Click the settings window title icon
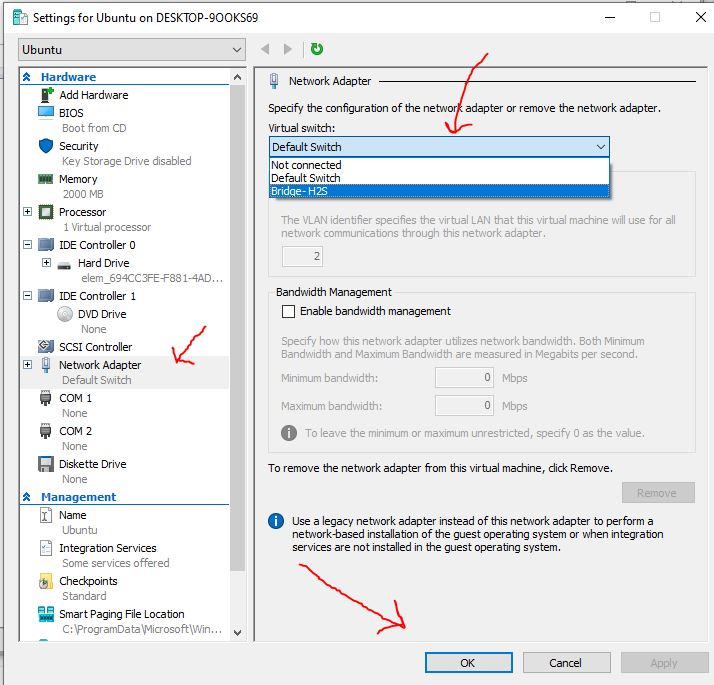This screenshot has height=685, width=714. tap(20, 17)
